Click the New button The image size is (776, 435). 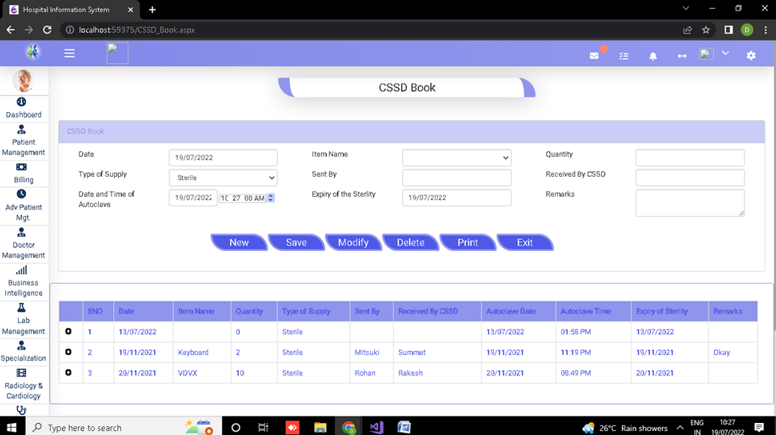[239, 242]
